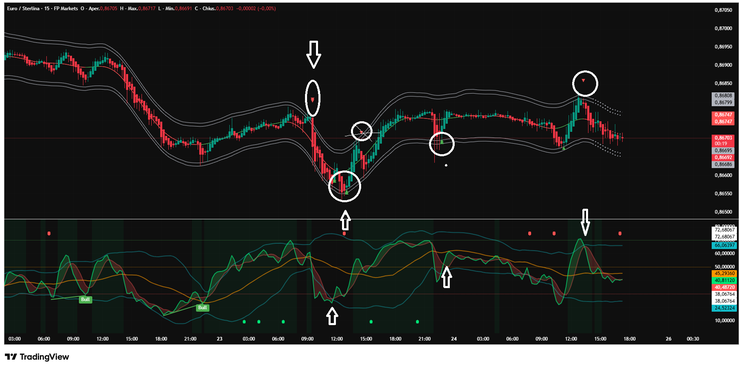Click the low price value 0,86691
The image size is (743, 367).
click(183, 9)
